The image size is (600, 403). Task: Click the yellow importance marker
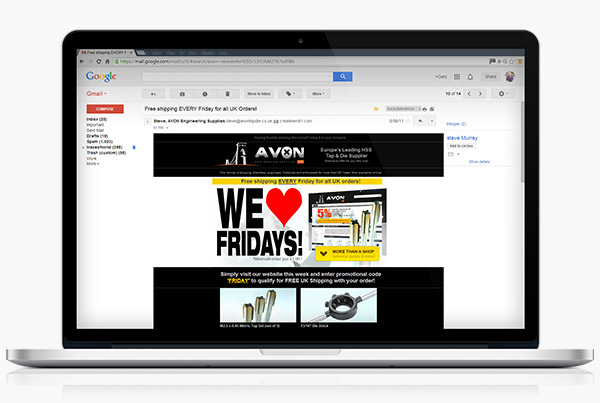(x=376, y=109)
